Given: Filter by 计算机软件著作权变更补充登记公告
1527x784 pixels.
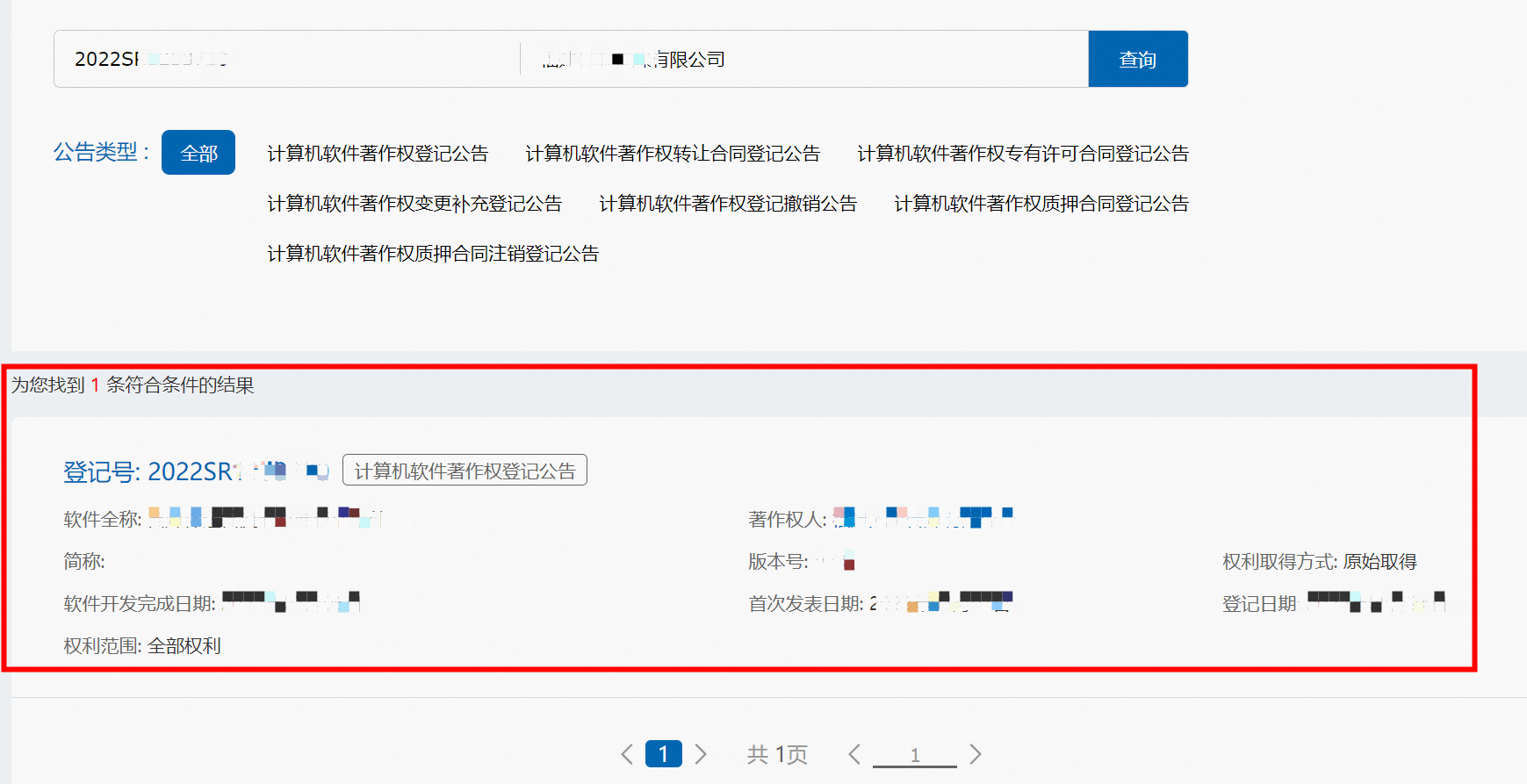Looking at the screenshot, I should point(414,204).
